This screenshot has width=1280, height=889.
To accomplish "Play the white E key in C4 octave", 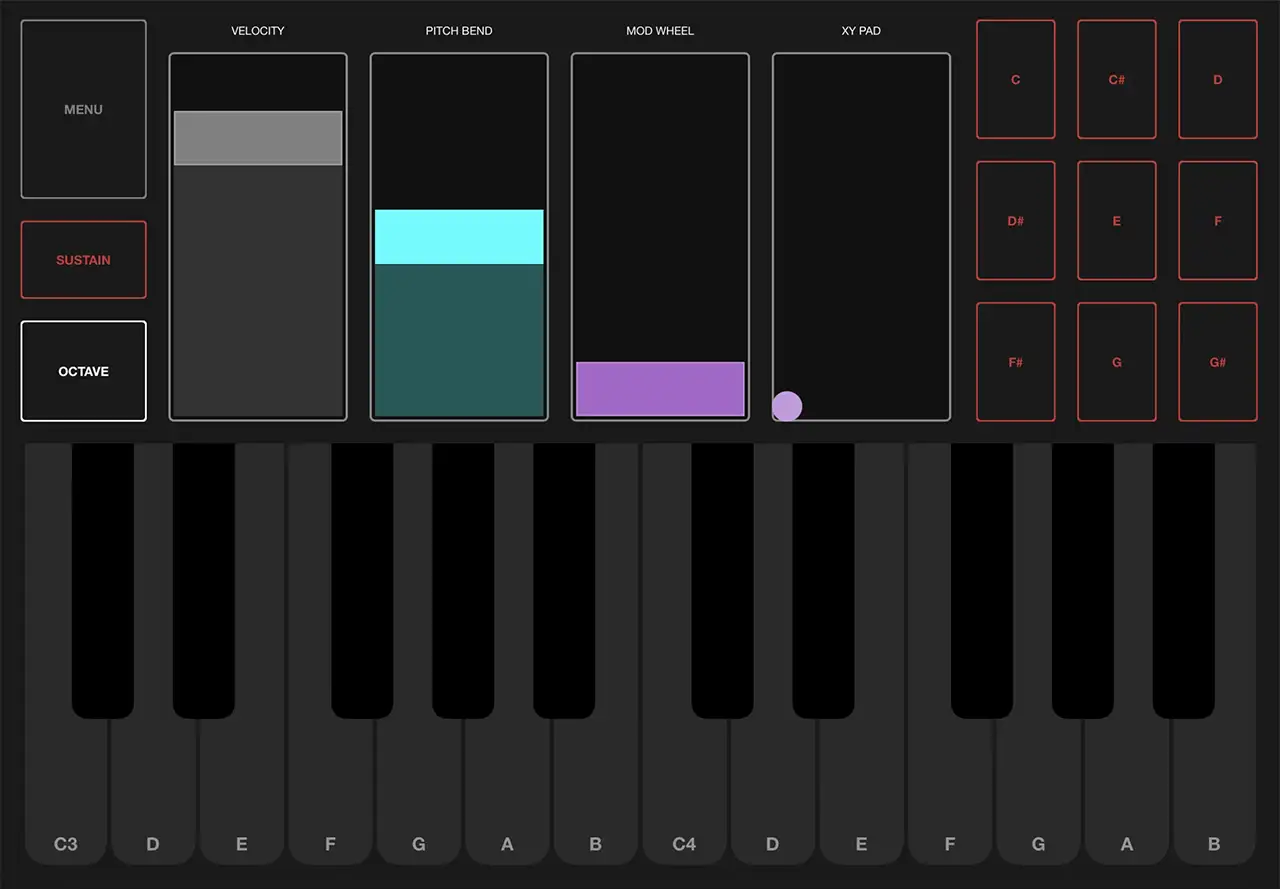I will (861, 790).
